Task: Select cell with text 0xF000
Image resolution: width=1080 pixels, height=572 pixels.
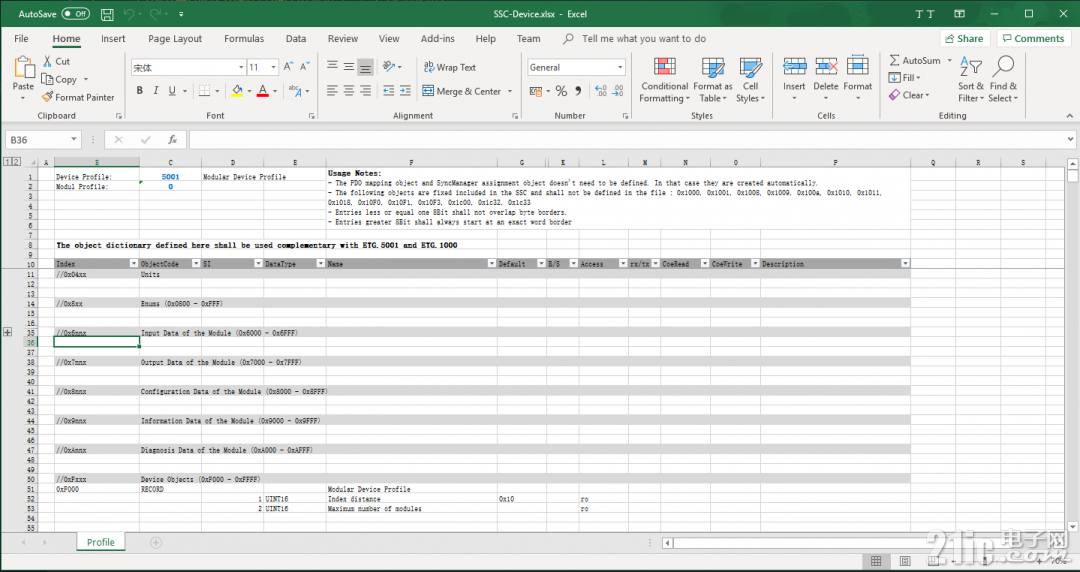Action: click(96, 489)
